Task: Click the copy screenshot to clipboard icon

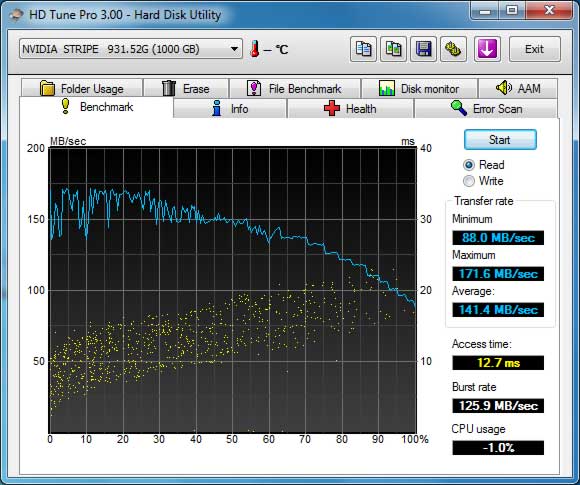Action: (x=393, y=49)
